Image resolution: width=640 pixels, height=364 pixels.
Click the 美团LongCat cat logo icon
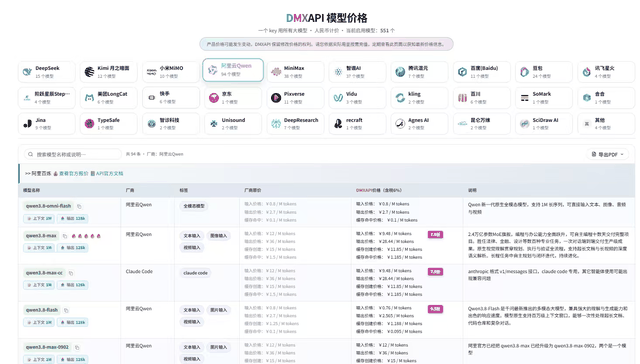(x=89, y=98)
